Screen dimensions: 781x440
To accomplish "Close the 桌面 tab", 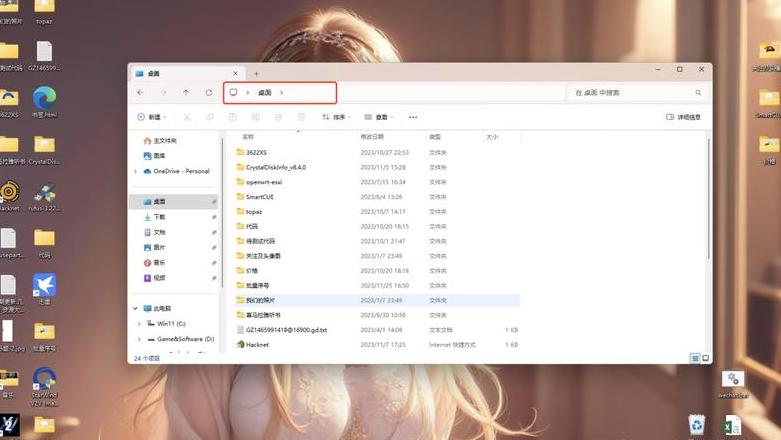I will (236, 74).
